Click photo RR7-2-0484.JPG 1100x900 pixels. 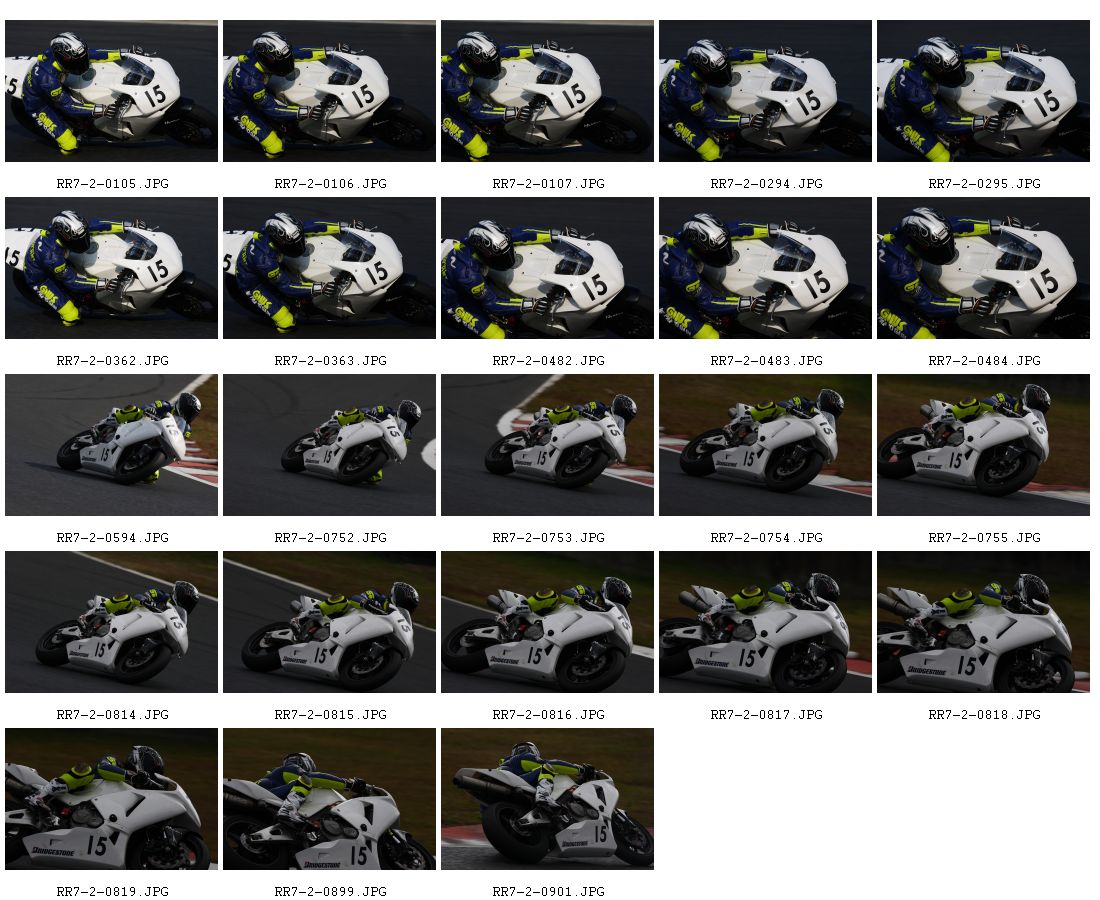tap(984, 268)
